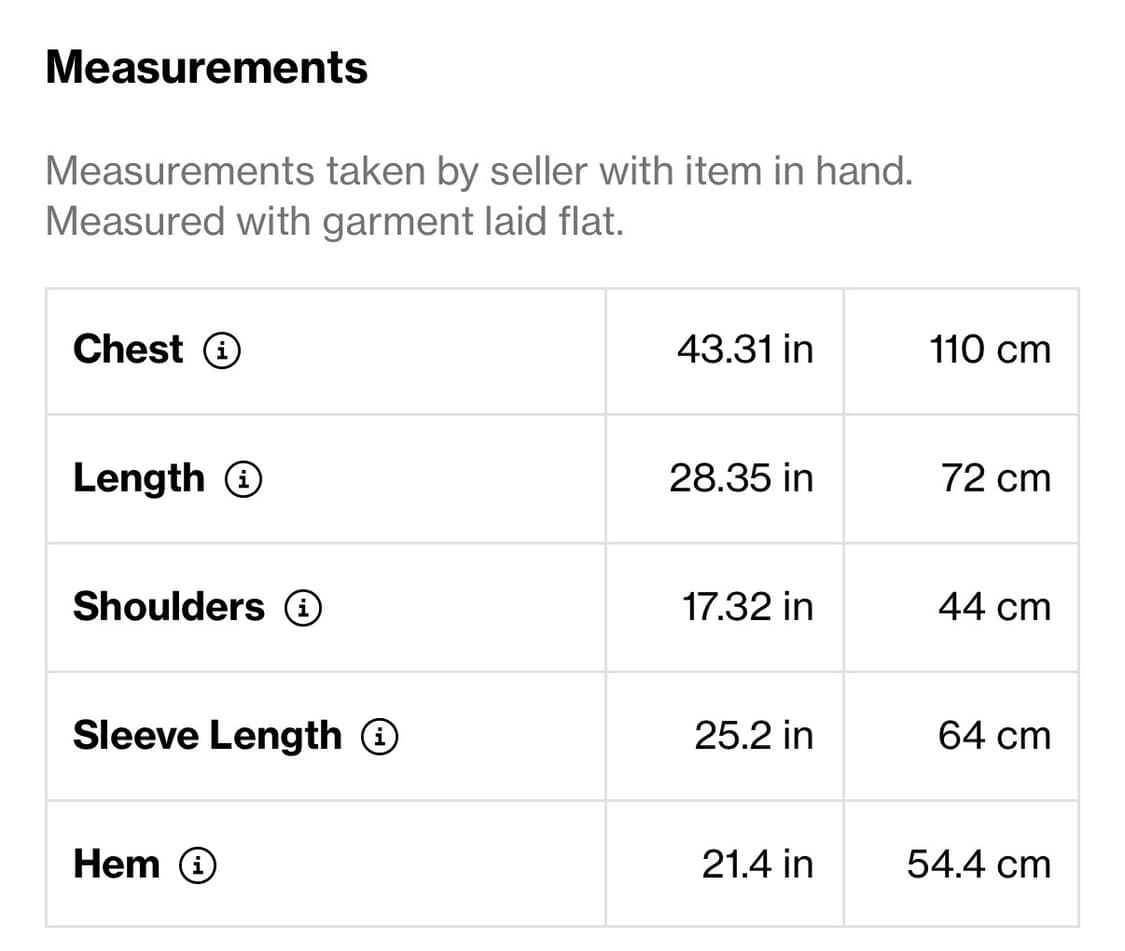Open the Length info icon
The height and width of the screenshot is (951, 1125).
point(244,479)
